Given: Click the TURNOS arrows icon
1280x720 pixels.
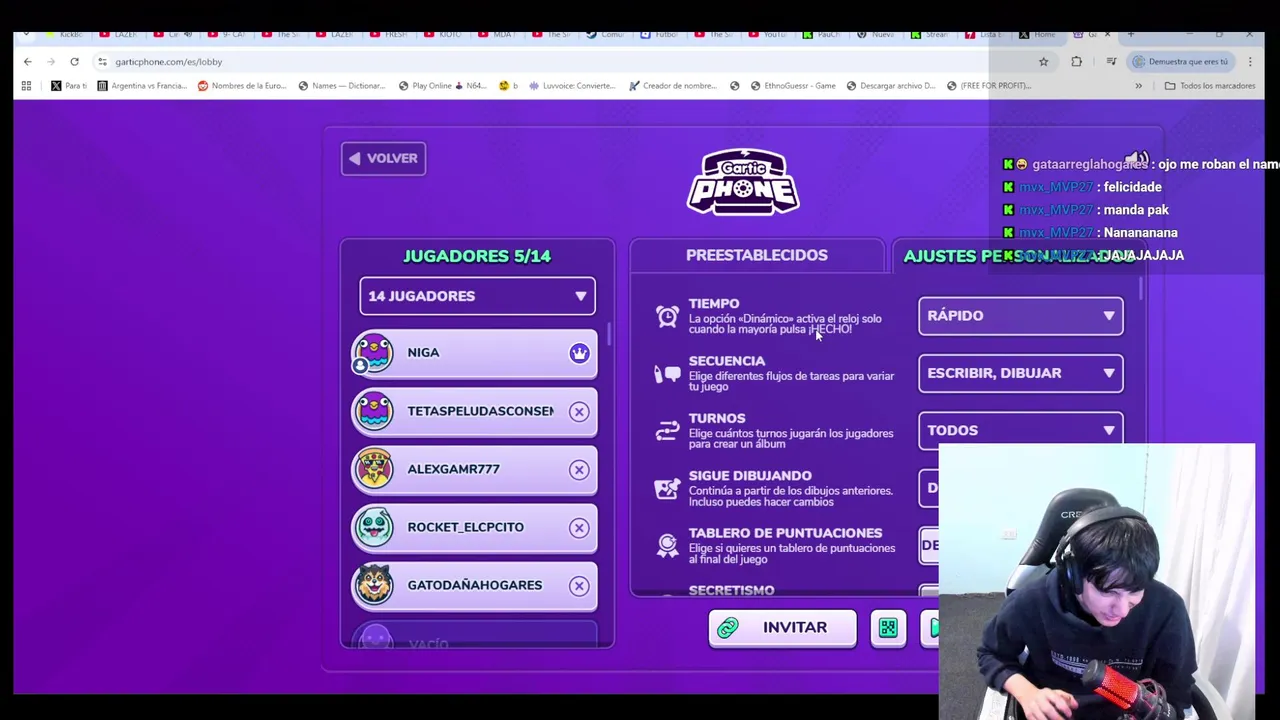Looking at the screenshot, I should pos(667,431).
